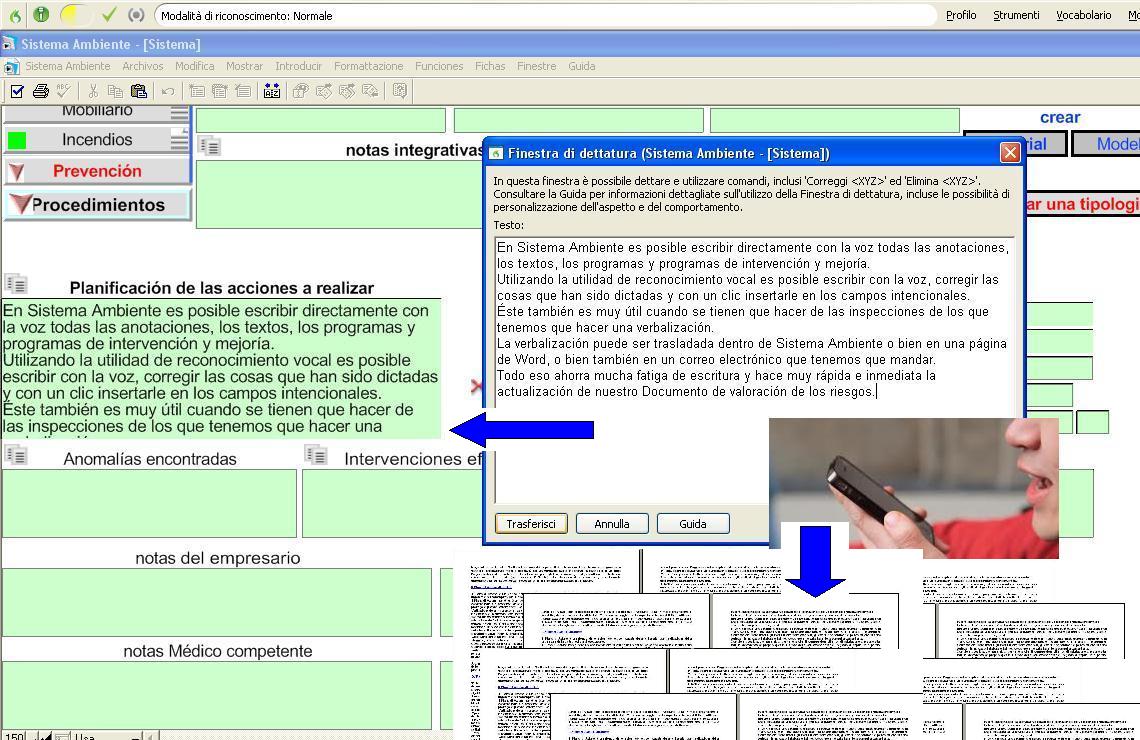
Task: Open the list expander next to Mobiliario
Action: (x=182, y=111)
